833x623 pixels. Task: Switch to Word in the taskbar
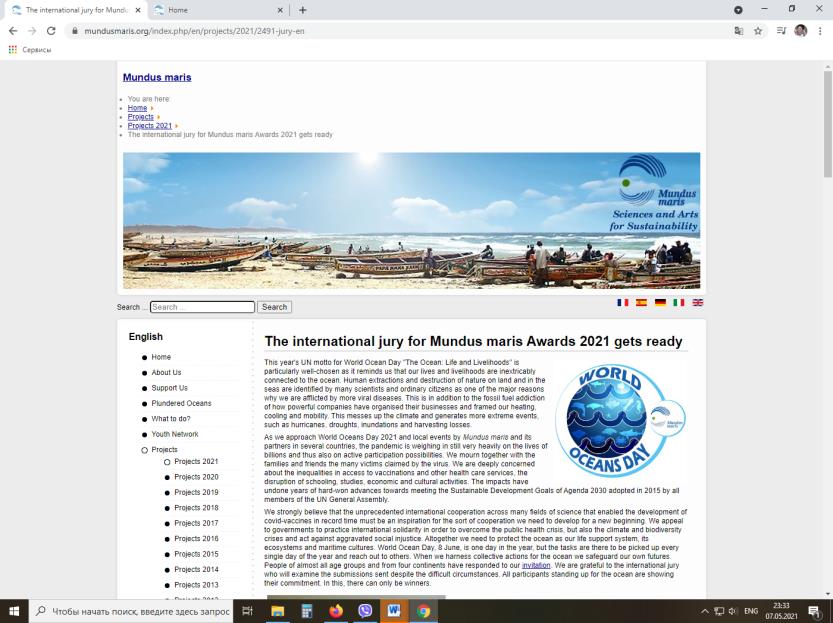[x=394, y=611]
